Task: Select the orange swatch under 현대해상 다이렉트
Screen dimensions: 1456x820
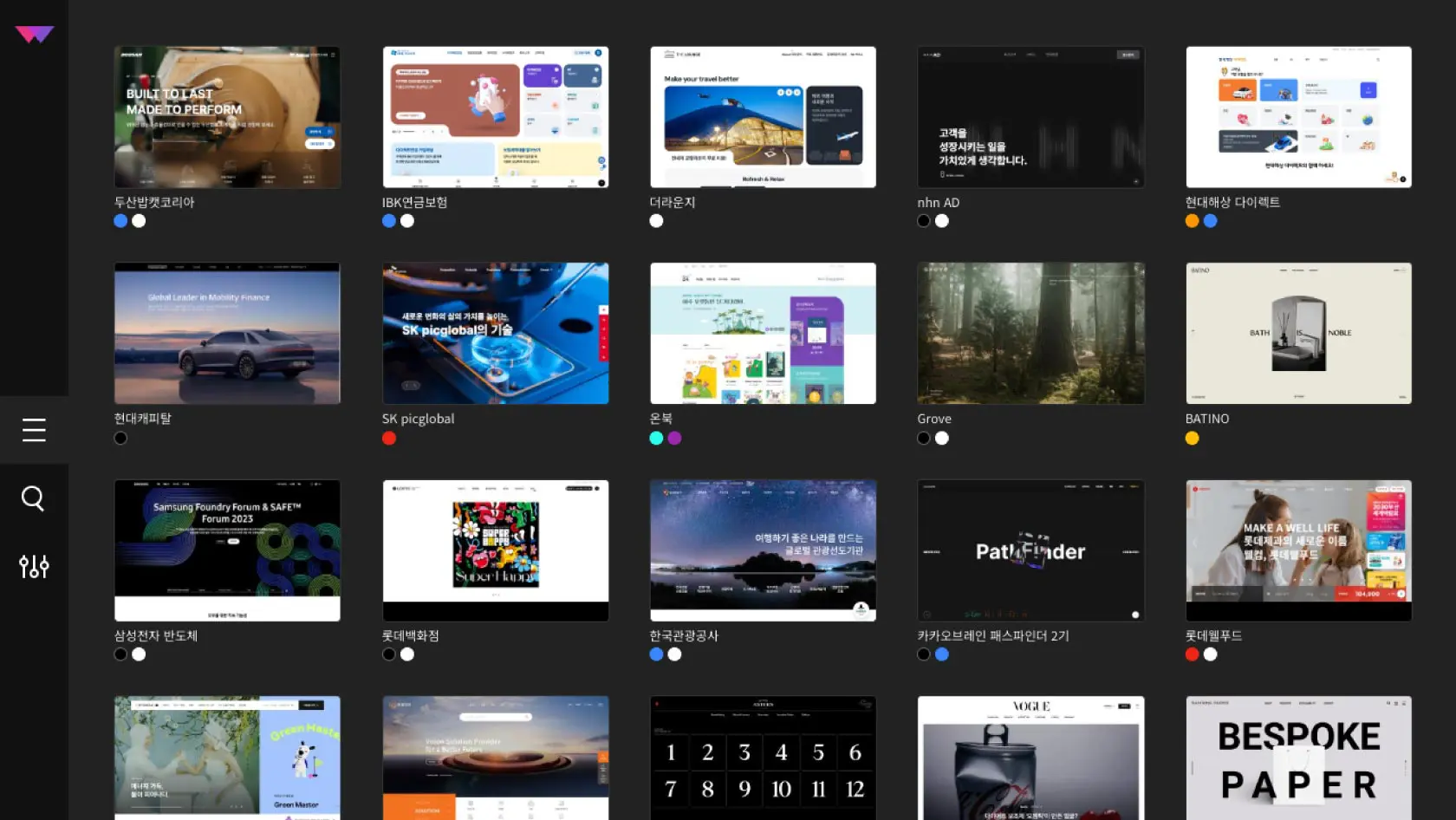Action: click(x=1192, y=221)
